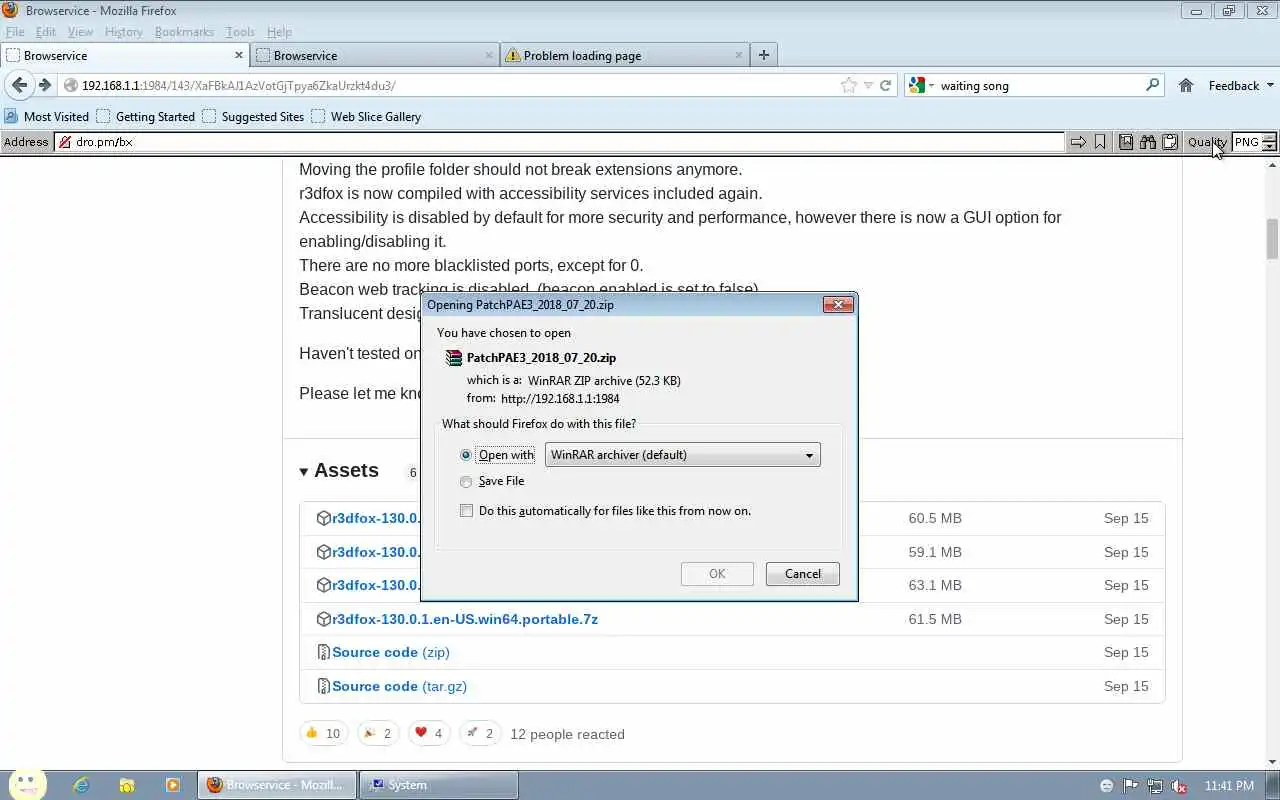Click the Browservice Address input field
This screenshot has width=1280, height=800.
click(558, 142)
